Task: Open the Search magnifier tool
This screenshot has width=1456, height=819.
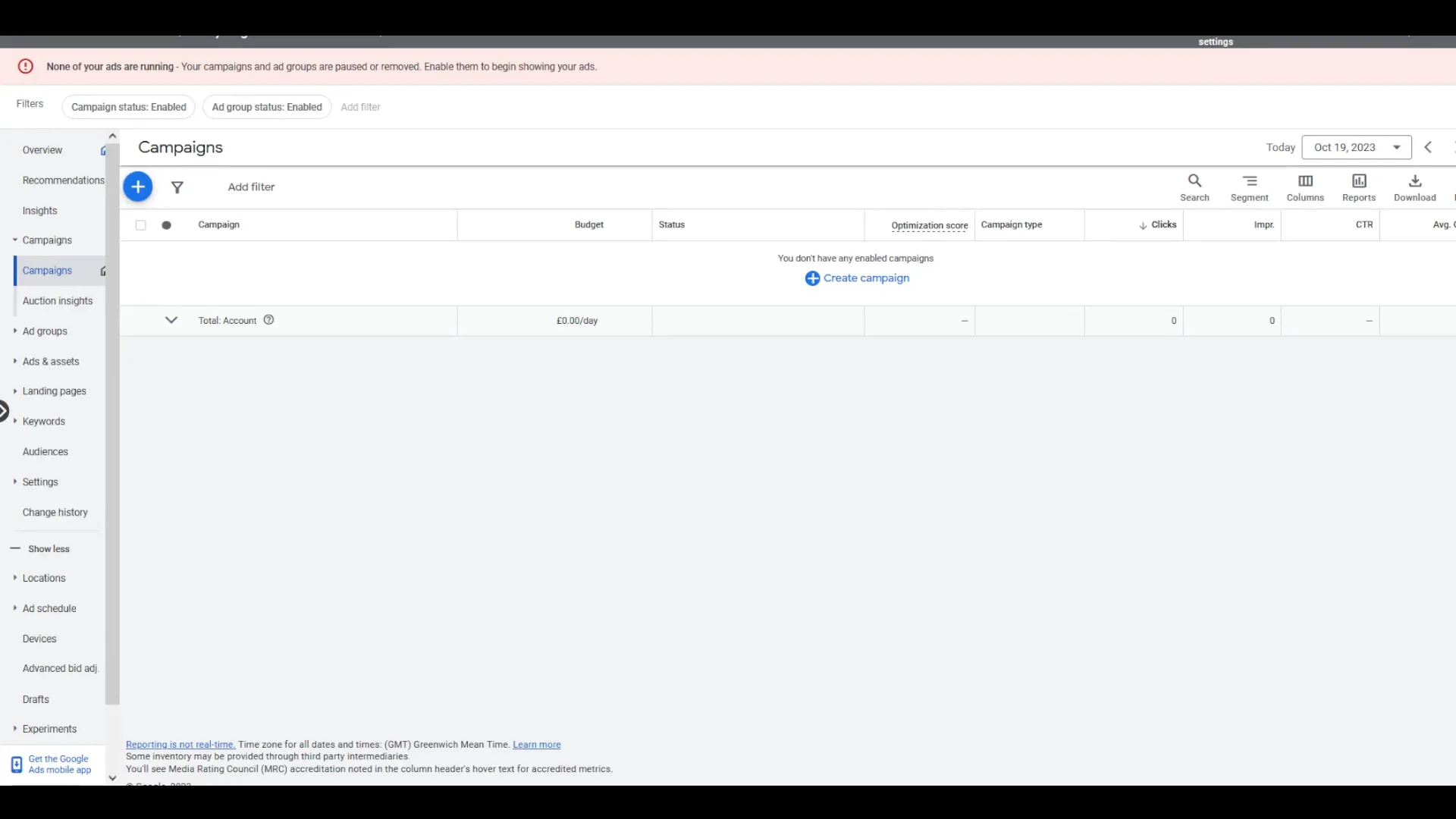Action: [1194, 188]
